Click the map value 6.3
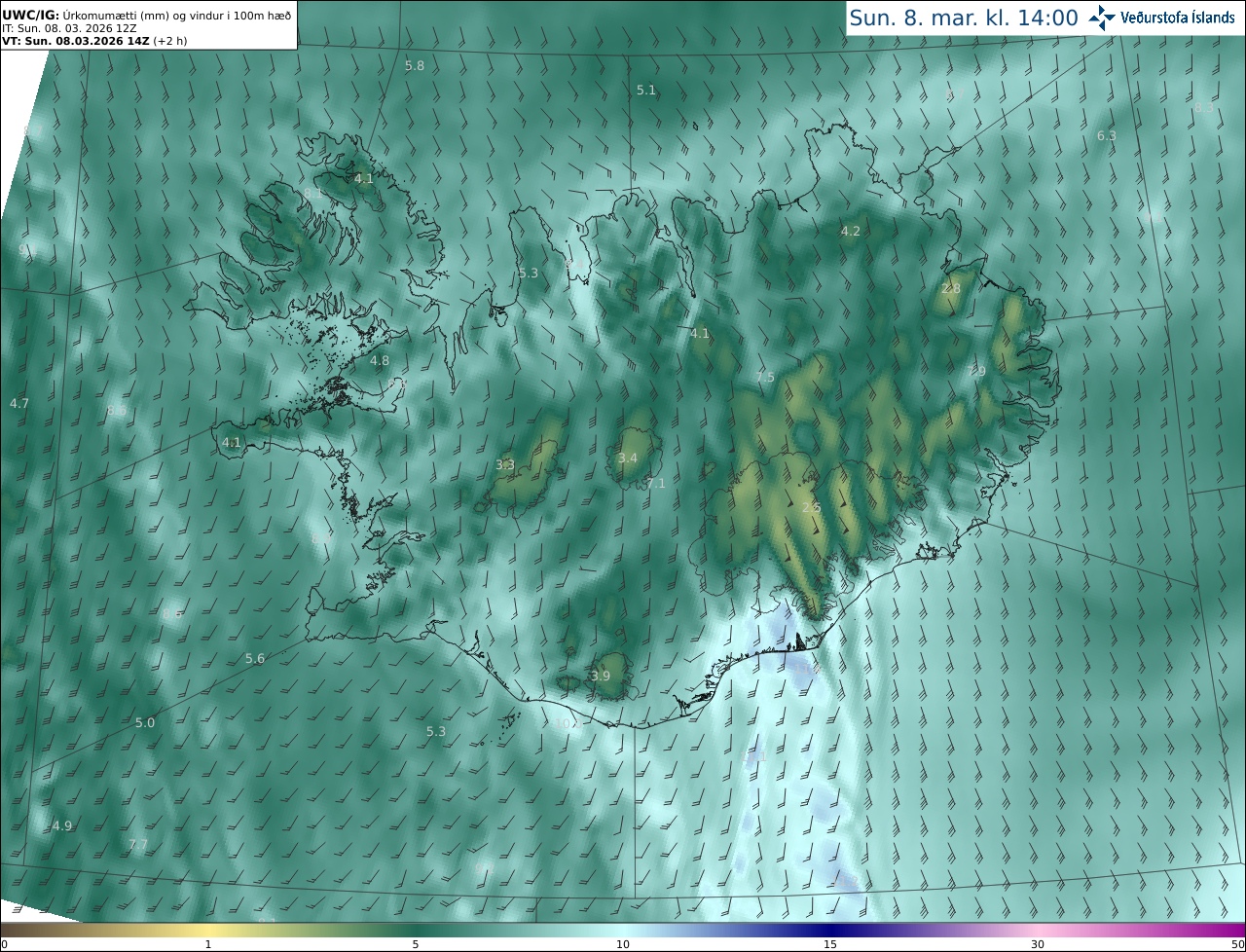Screen dimensions: 1246x952 click(1107, 135)
